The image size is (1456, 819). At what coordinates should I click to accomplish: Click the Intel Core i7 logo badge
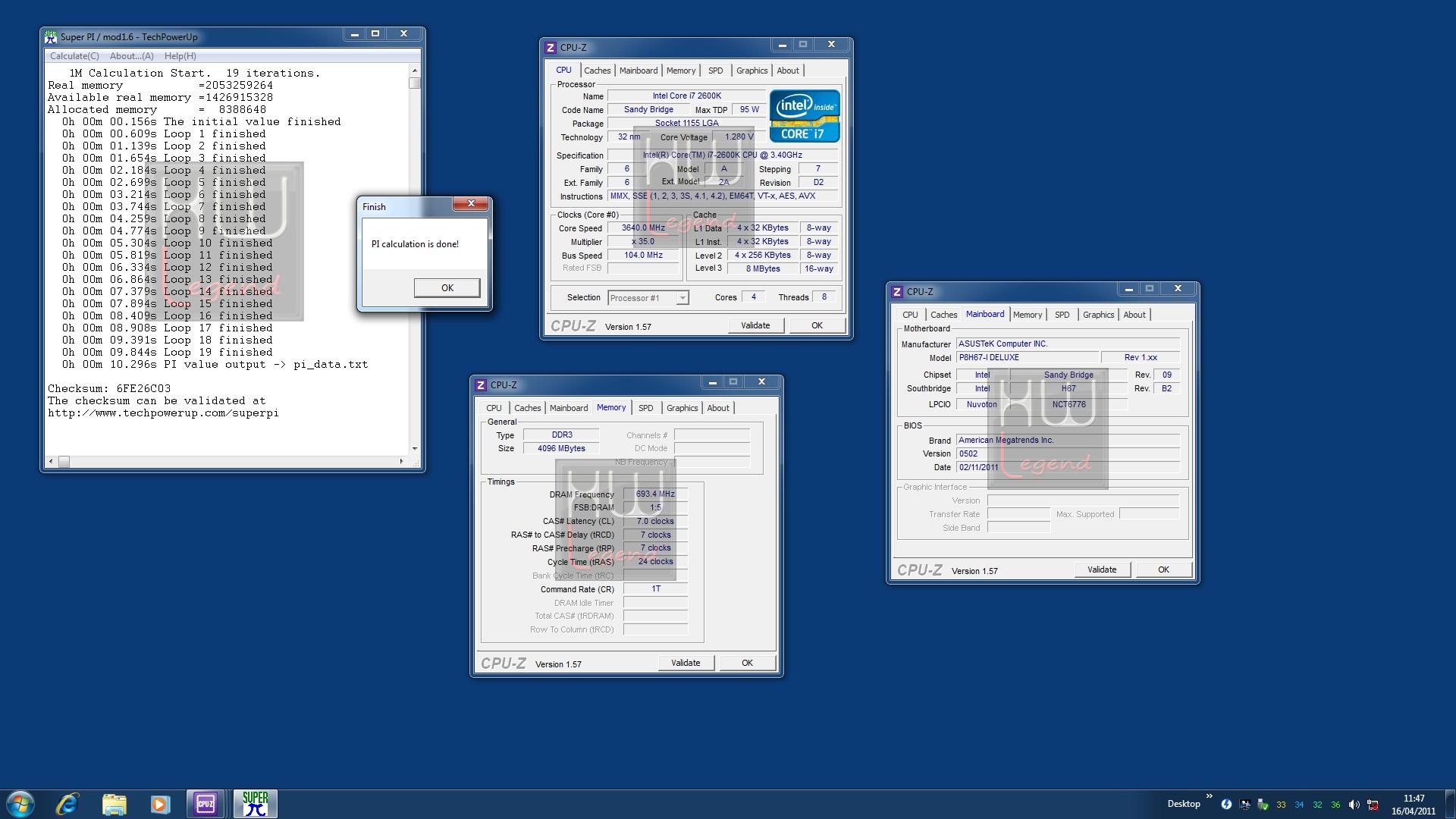(805, 116)
